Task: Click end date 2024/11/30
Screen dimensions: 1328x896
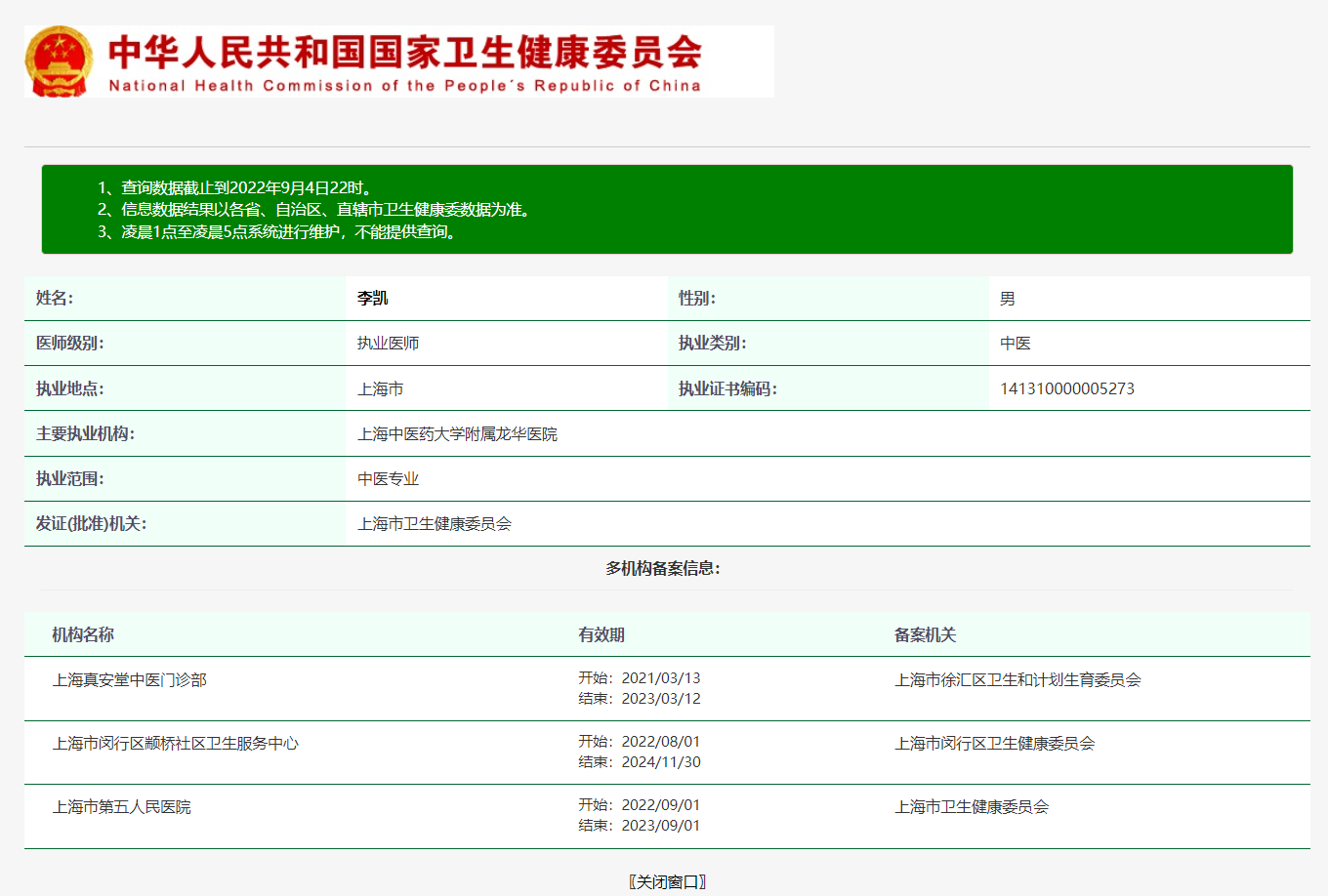Action: [661, 762]
